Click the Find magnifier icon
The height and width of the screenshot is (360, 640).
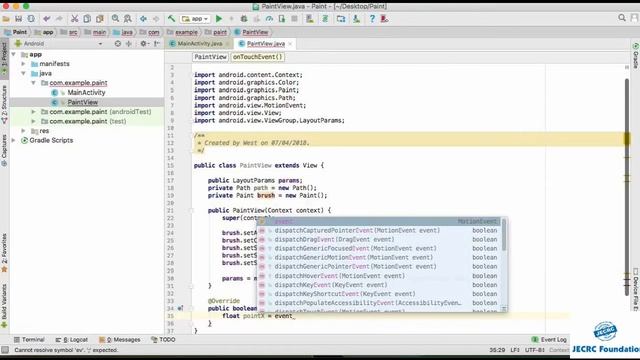(x=116, y=19)
